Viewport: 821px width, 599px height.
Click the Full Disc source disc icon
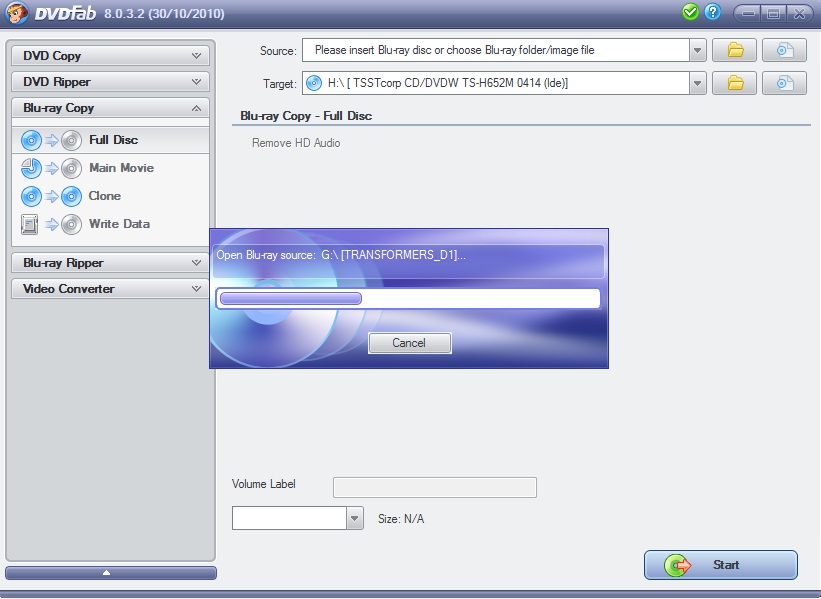(x=31, y=140)
